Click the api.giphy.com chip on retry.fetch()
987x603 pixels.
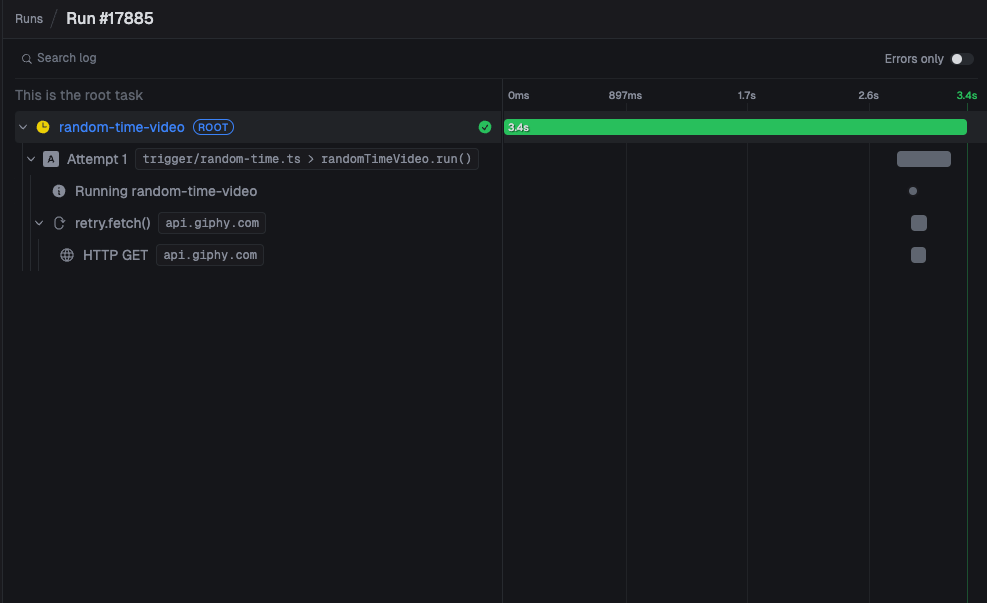[212, 223]
